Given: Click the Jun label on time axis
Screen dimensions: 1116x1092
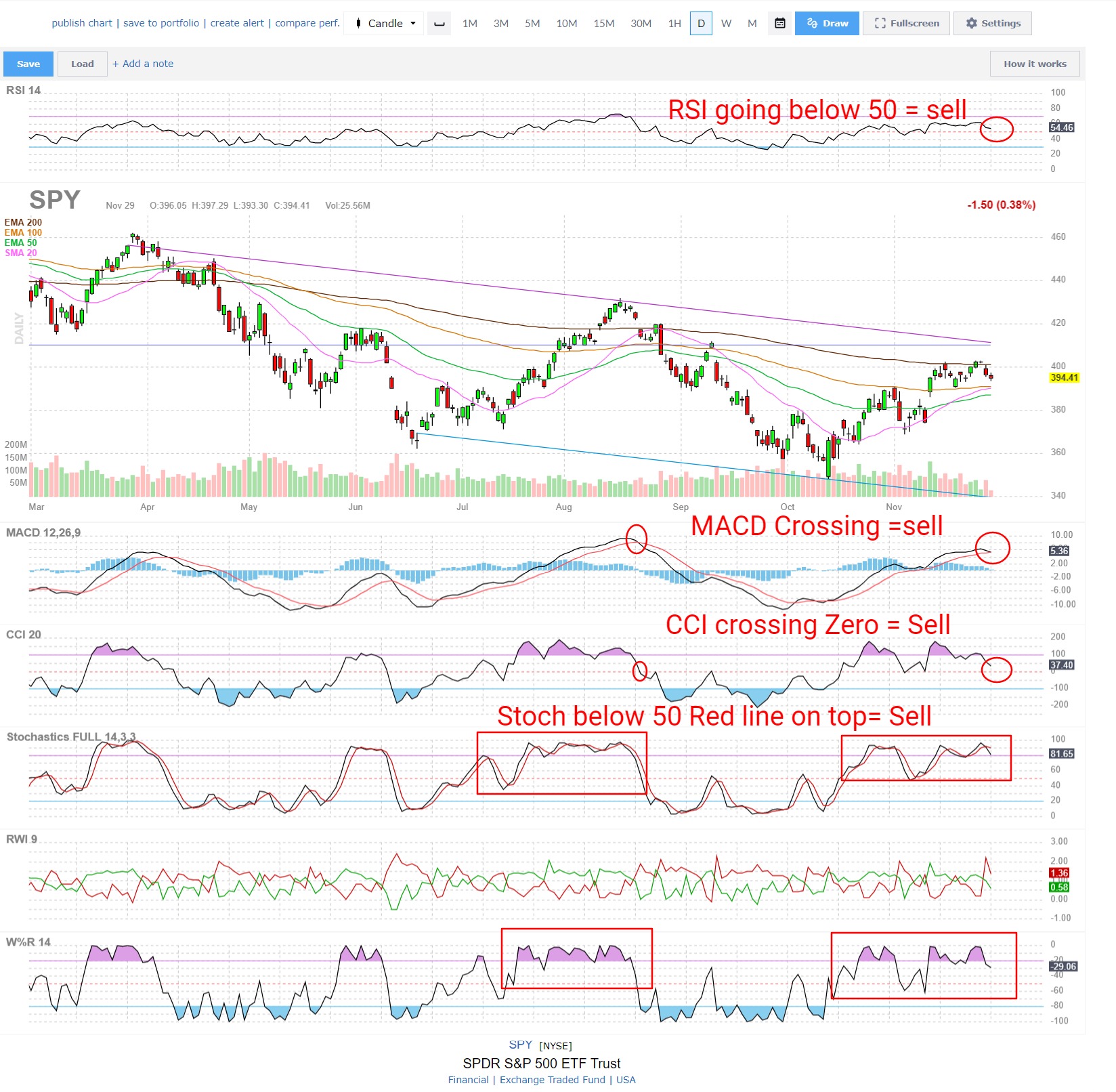Looking at the screenshot, I should tap(356, 507).
